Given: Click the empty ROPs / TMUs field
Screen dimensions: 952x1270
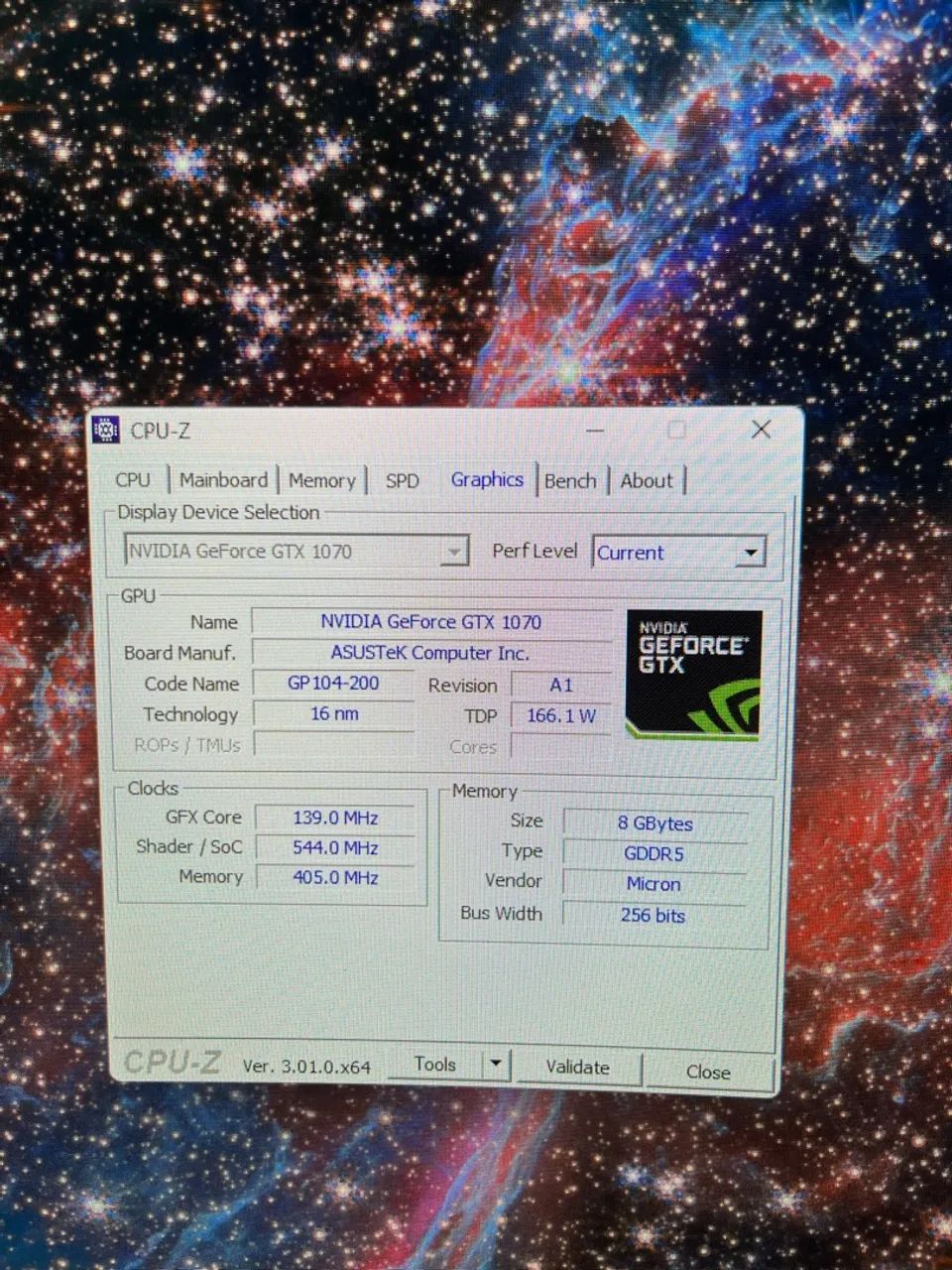Looking at the screenshot, I should (x=334, y=744).
